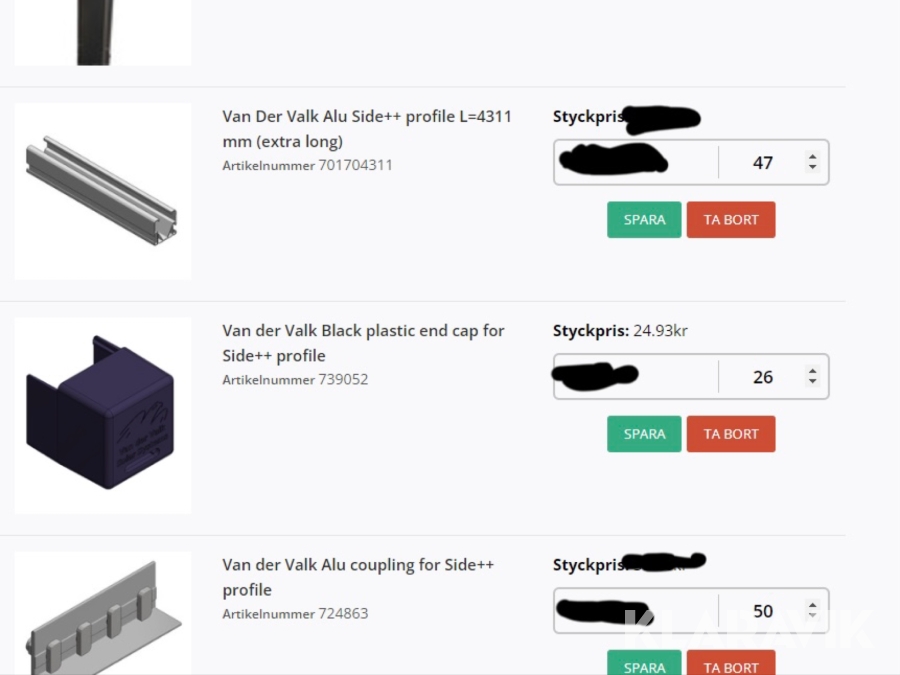Viewport: 900px width, 675px height.
Task: Open Alu coupling for Side++ profile title
Action: pos(358,577)
